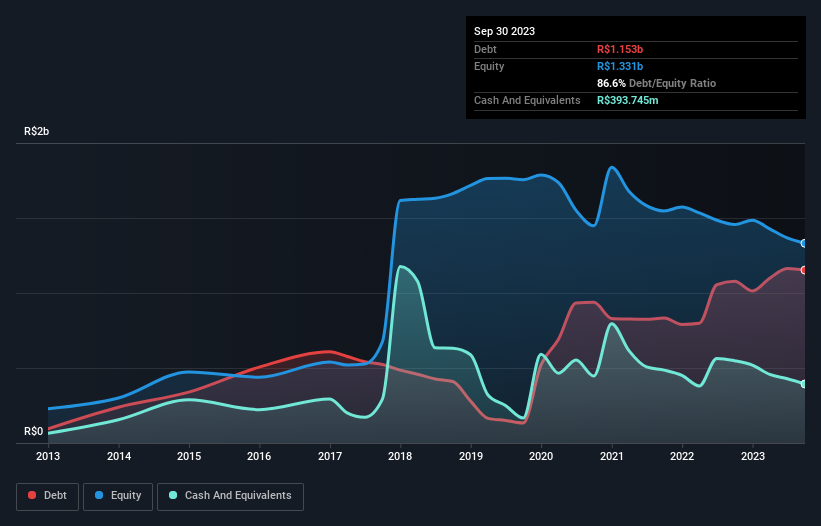This screenshot has width=821, height=526.
Task: Toggle the Cash And Equivalents legend button
Action: [x=230, y=496]
